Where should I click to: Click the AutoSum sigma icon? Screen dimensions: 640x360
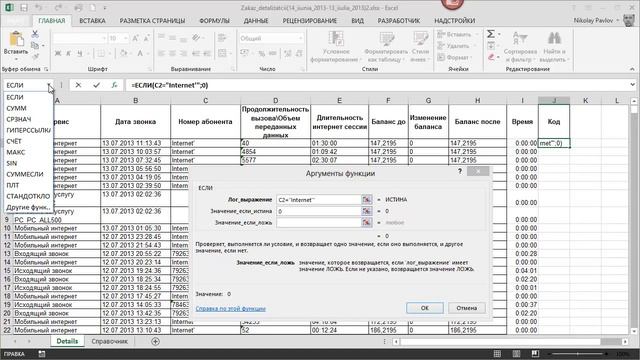491,34
